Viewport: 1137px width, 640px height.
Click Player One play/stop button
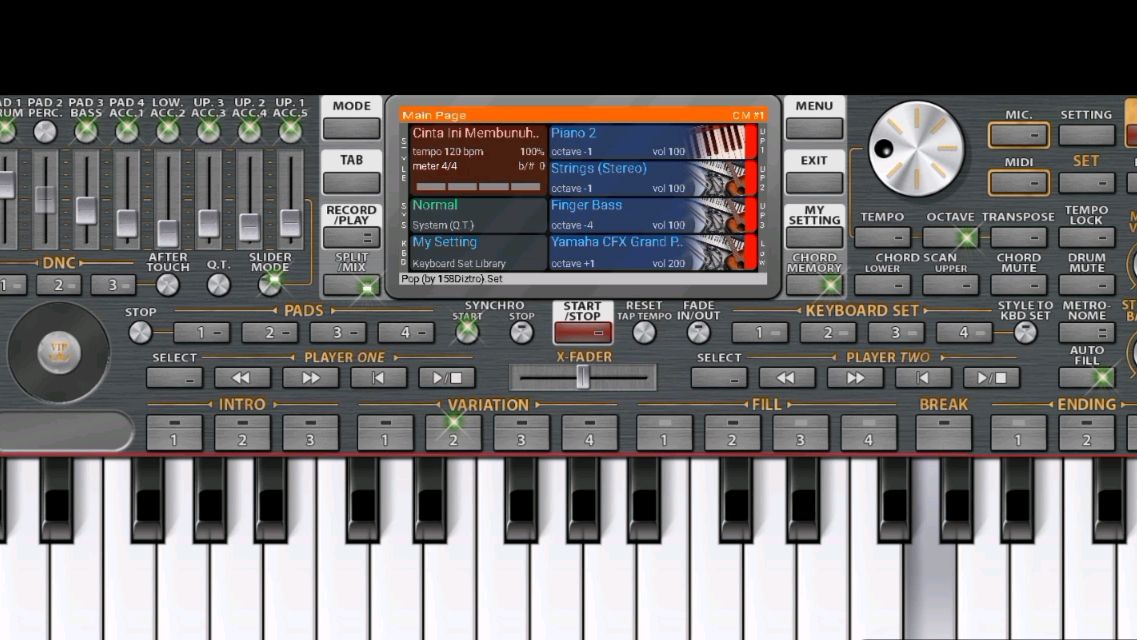point(447,378)
